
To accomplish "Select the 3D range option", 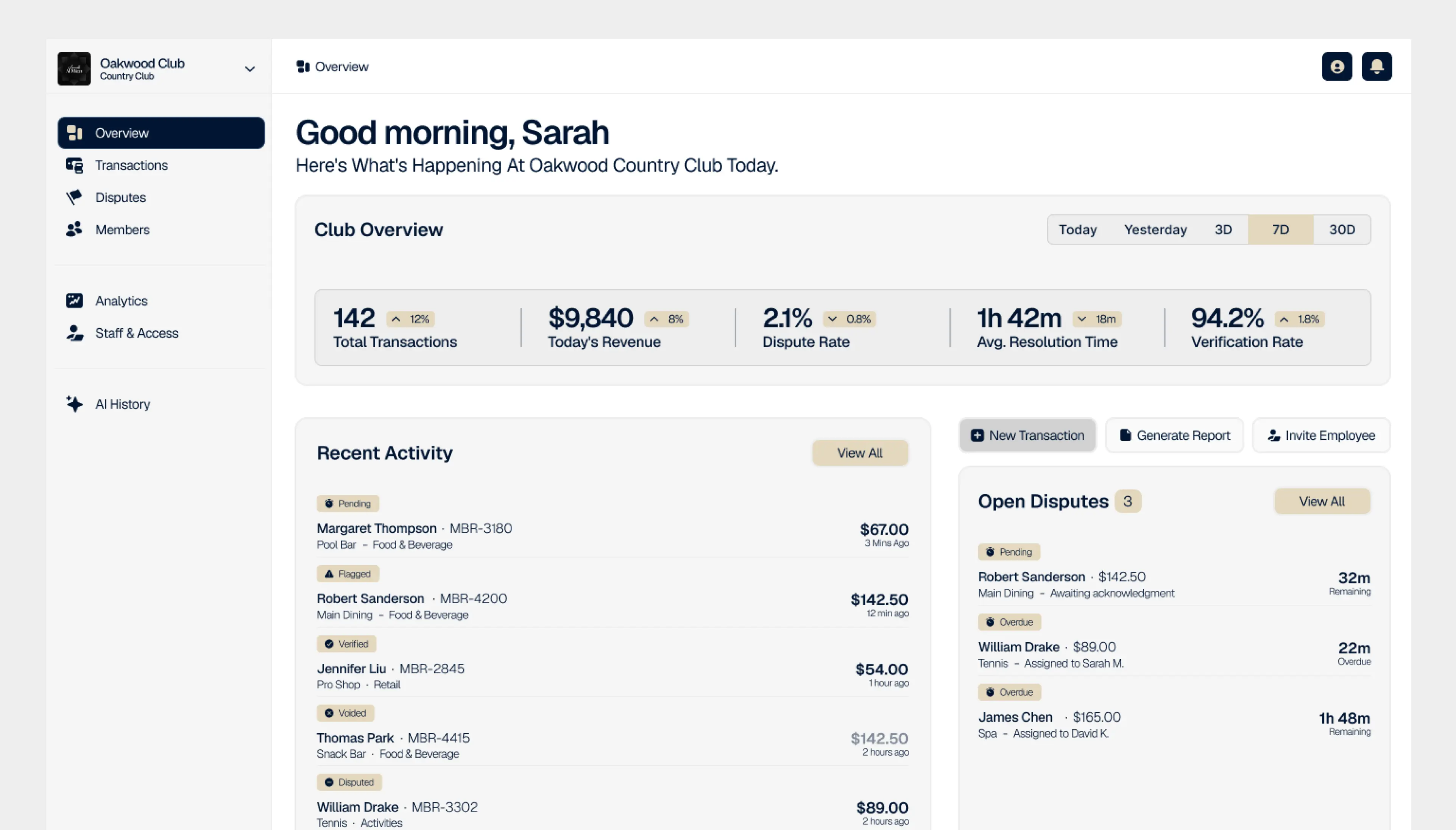I will 1223,229.
